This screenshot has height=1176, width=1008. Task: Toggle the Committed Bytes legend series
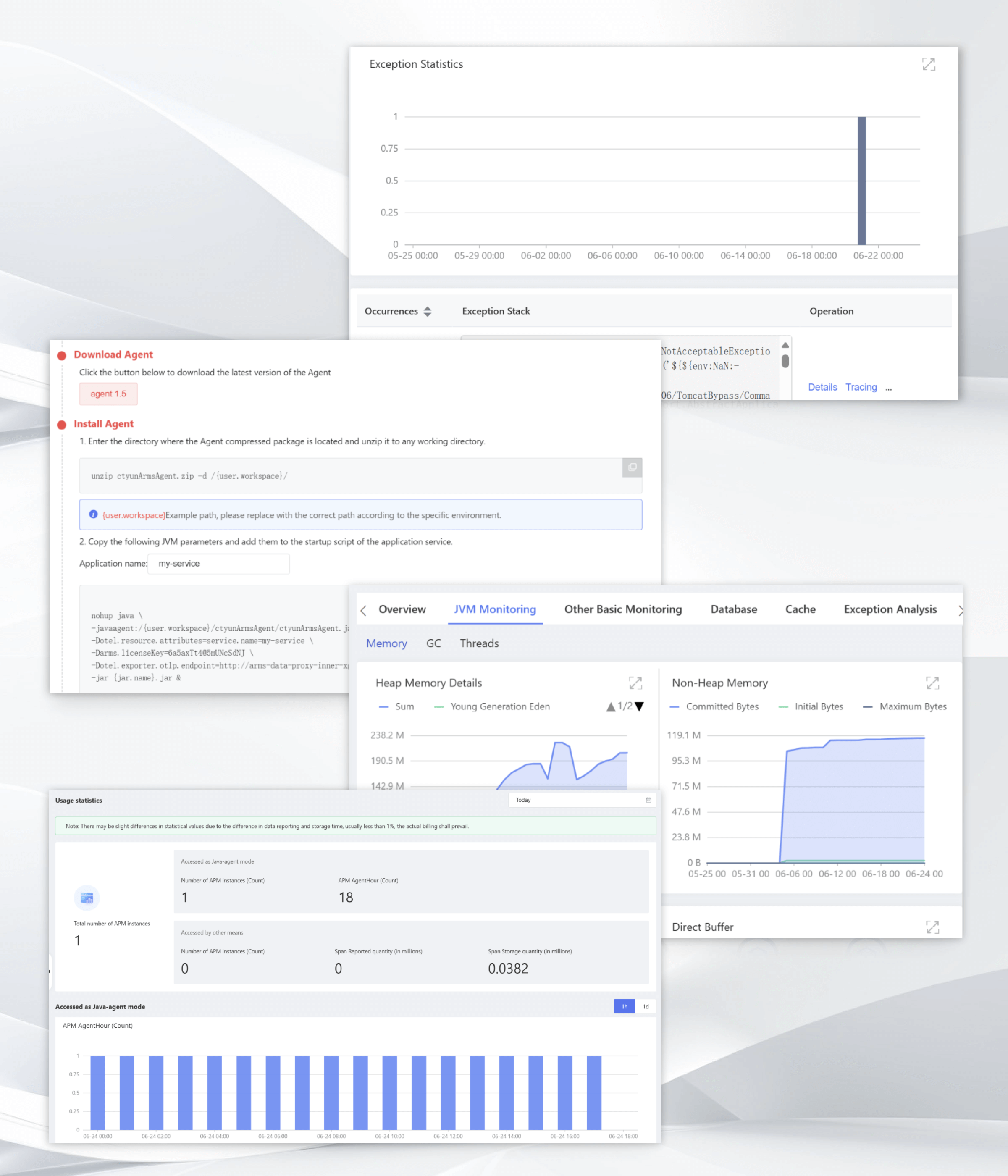point(714,706)
